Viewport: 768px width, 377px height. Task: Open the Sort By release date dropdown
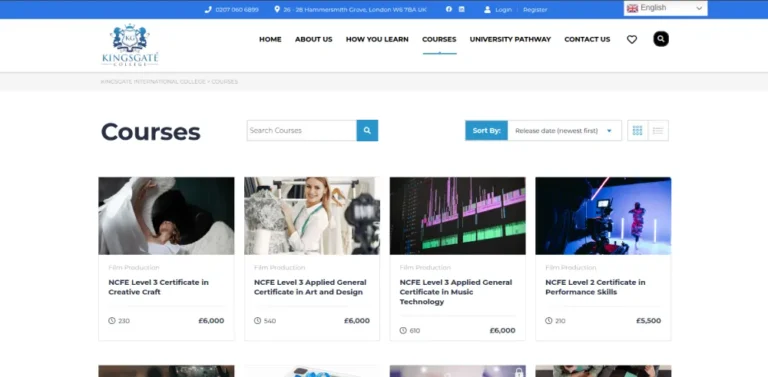(564, 131)
